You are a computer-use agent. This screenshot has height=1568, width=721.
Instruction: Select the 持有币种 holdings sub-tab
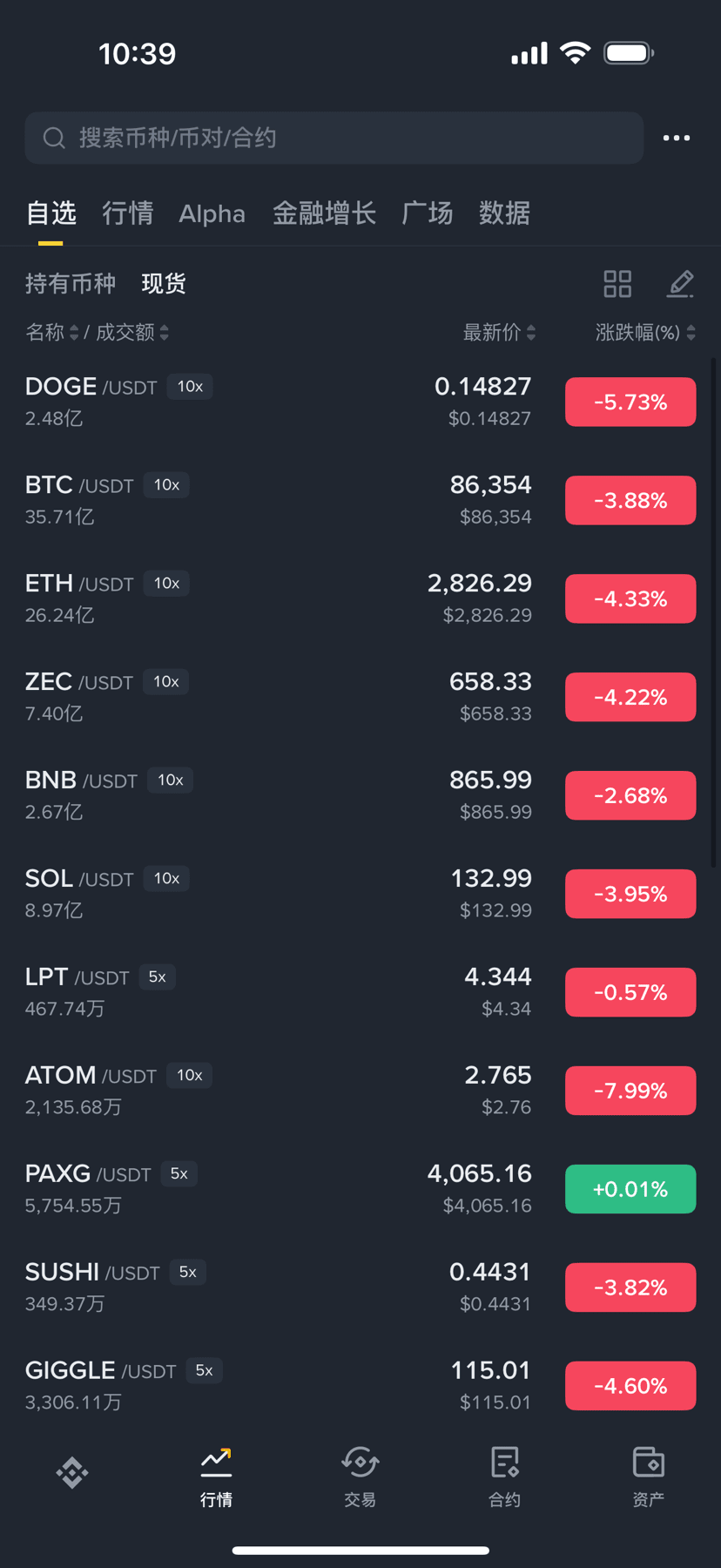(70, 284)
